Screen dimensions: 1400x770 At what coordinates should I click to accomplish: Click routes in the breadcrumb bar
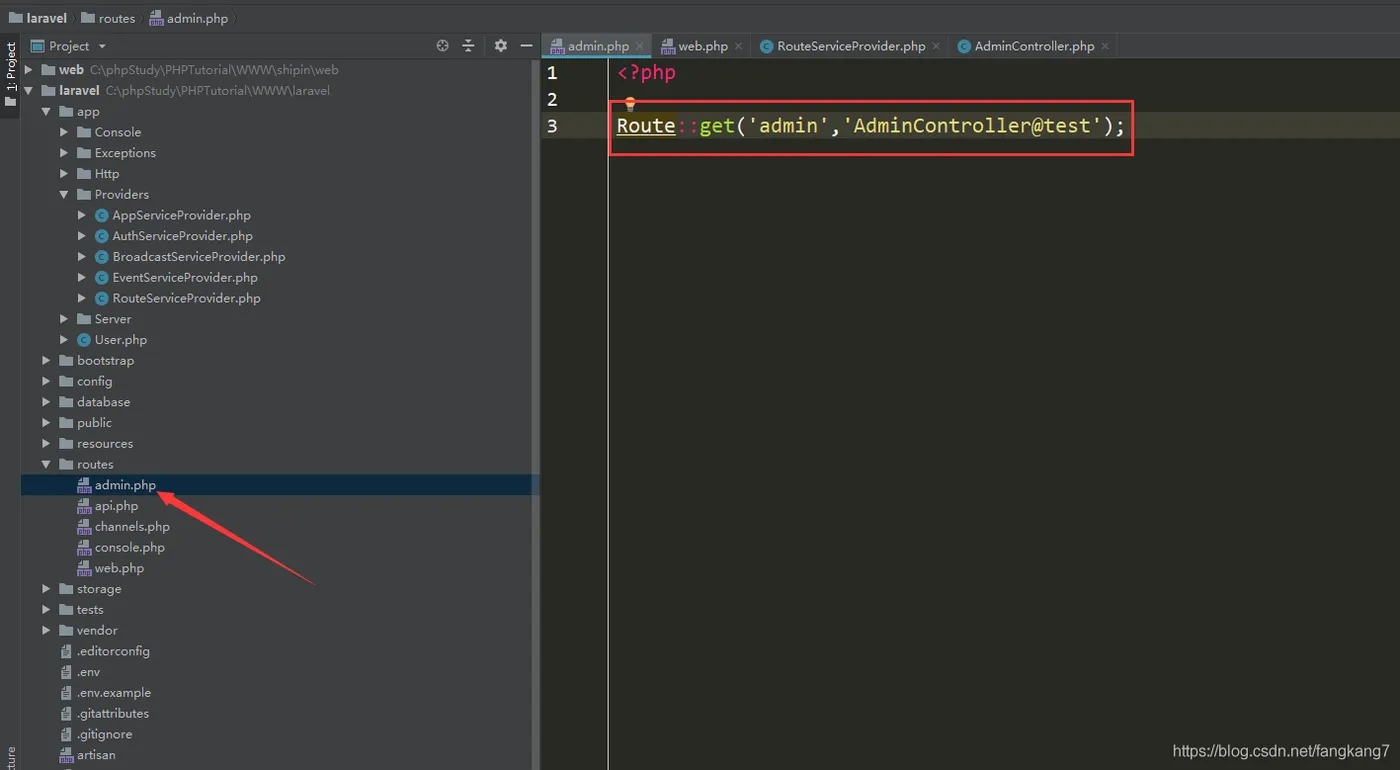[x=108, y=18]
